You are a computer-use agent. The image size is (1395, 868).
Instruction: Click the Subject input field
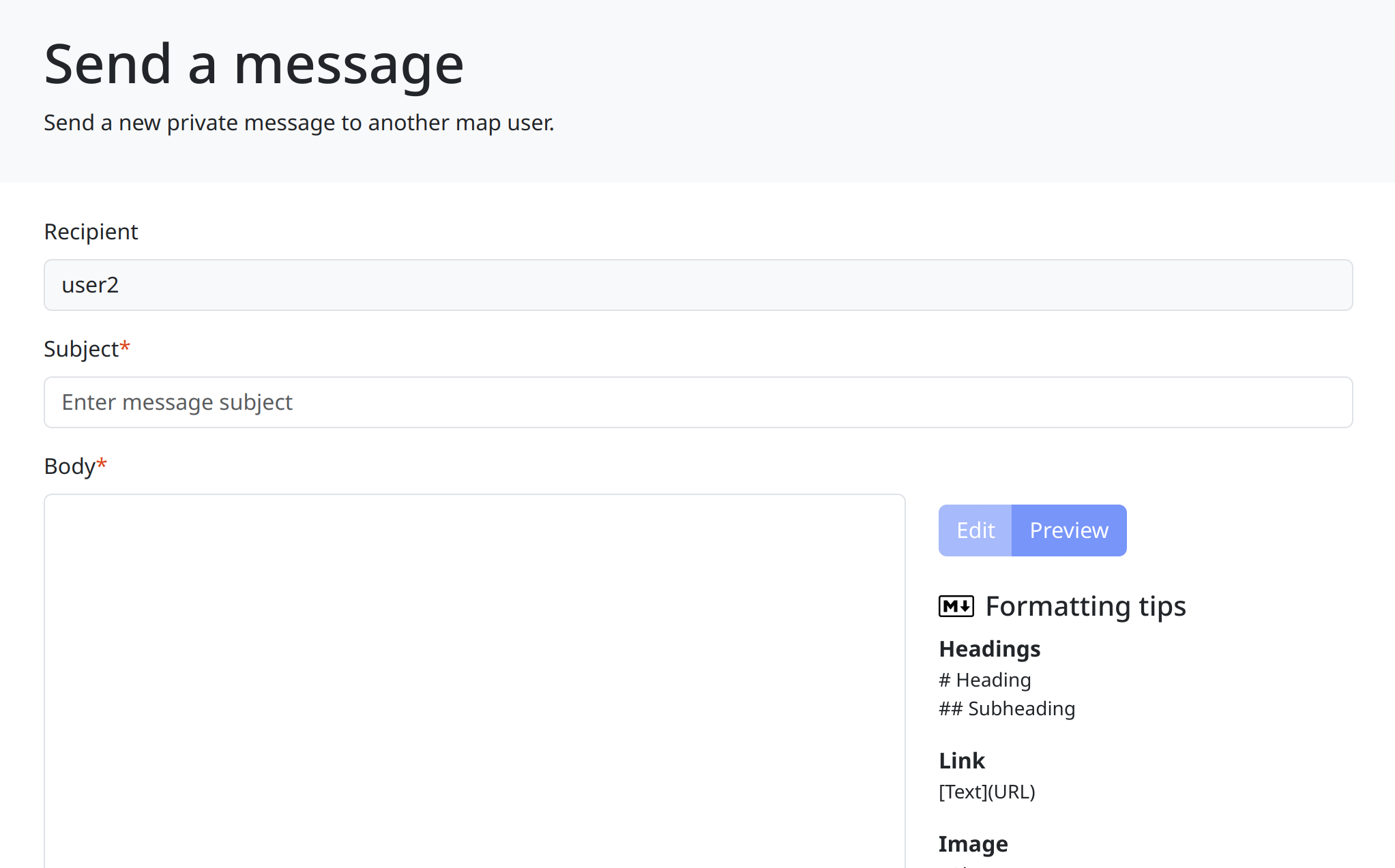pyautogui.click(x=697, y=402)
